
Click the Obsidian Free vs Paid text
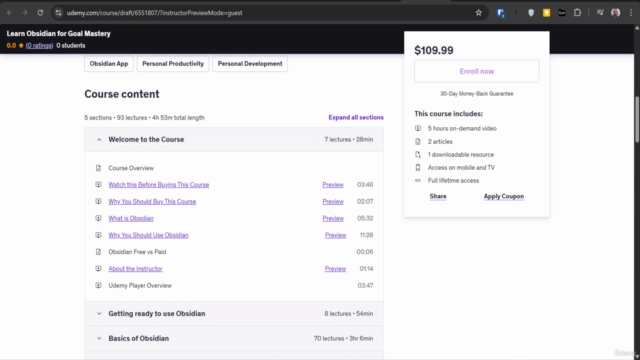click(137, 252)
